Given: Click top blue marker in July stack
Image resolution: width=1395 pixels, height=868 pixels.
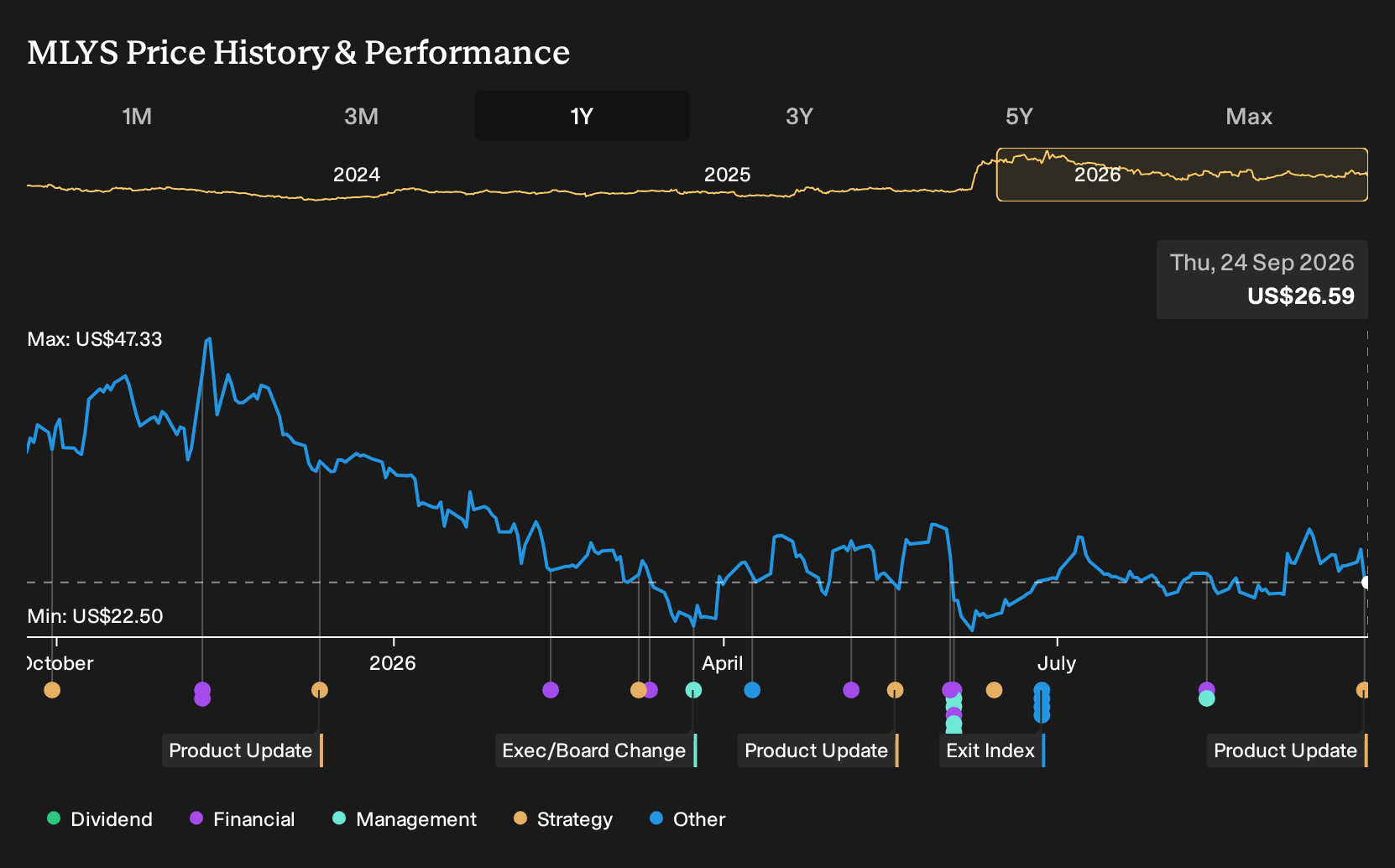Looking at the screenshot, I should 1042,690.
